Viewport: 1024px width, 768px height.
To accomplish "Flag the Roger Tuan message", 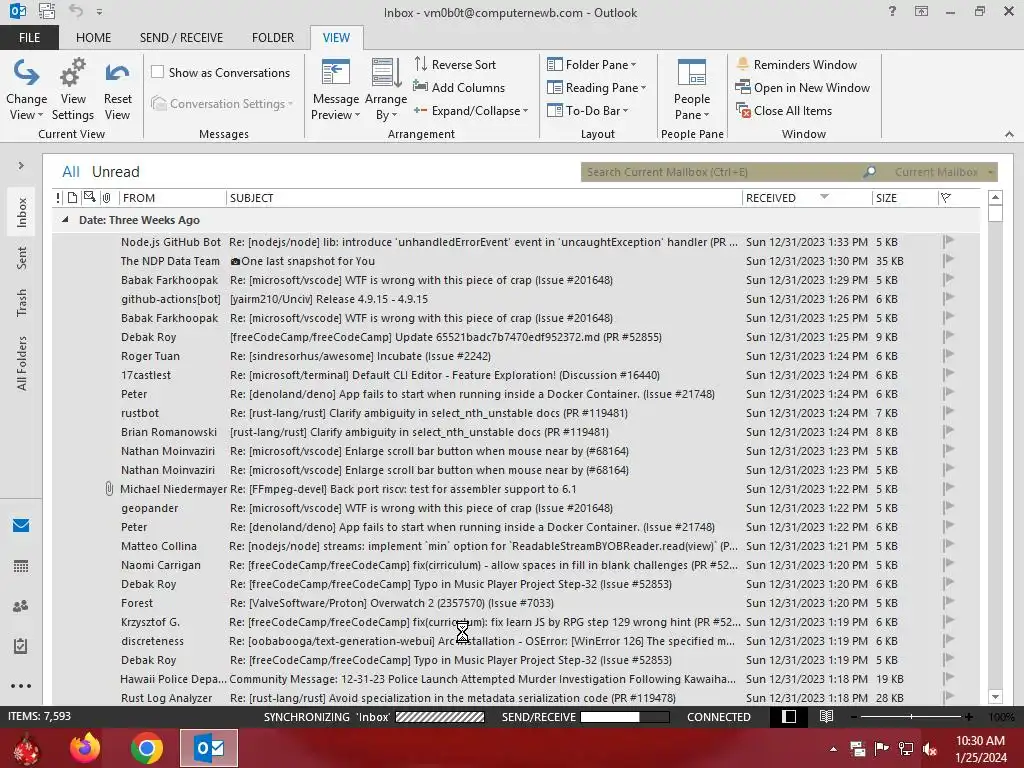I will point(948,356).
